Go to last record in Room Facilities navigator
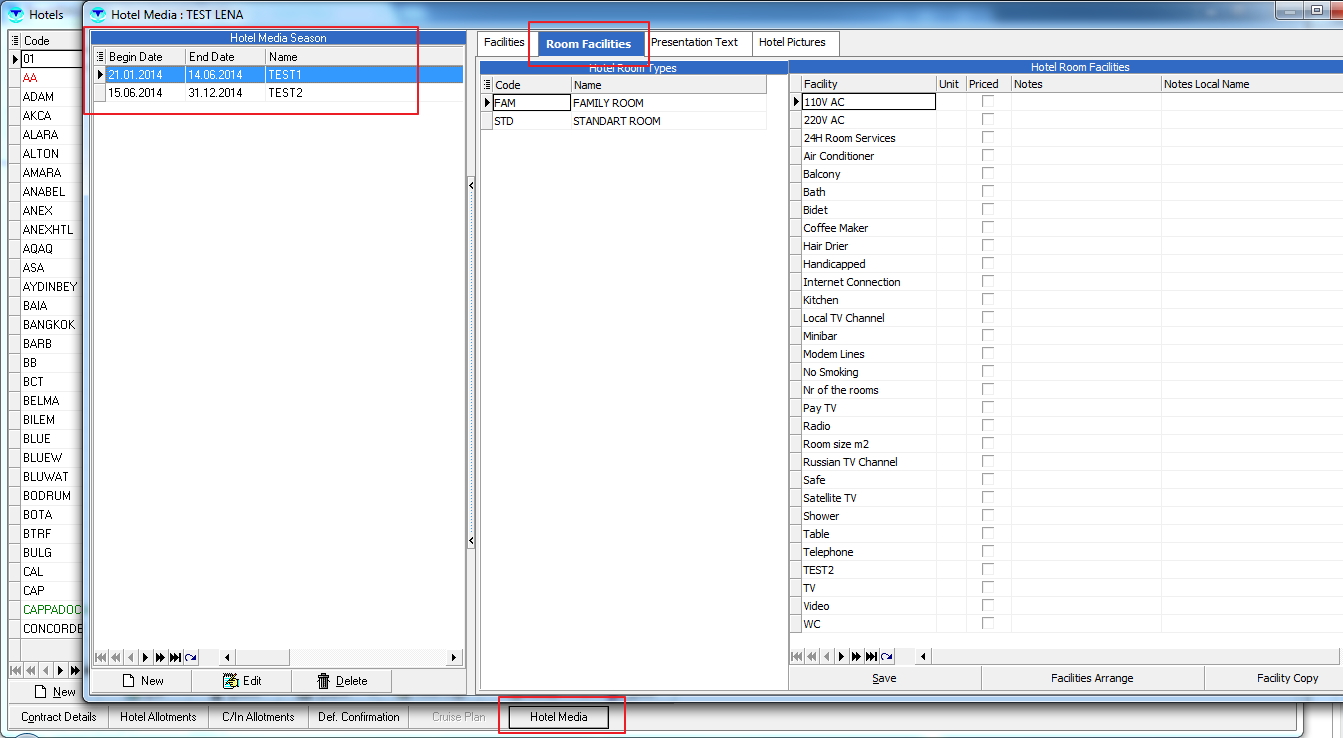Image resolution: width=1343 pixels, height=738 pixels. point(872,656)
